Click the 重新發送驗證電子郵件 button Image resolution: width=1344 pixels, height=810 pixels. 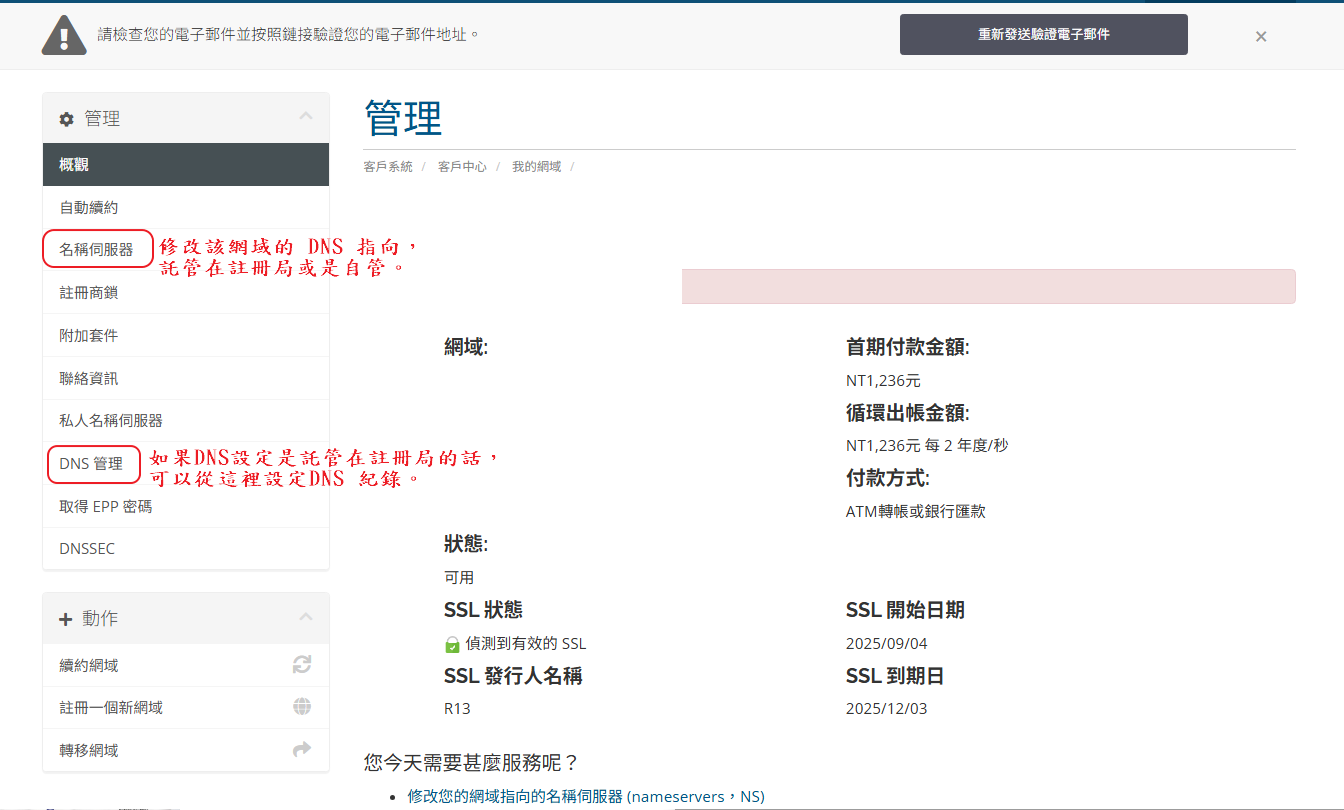pyautogui.click(x=1043, y=34)
